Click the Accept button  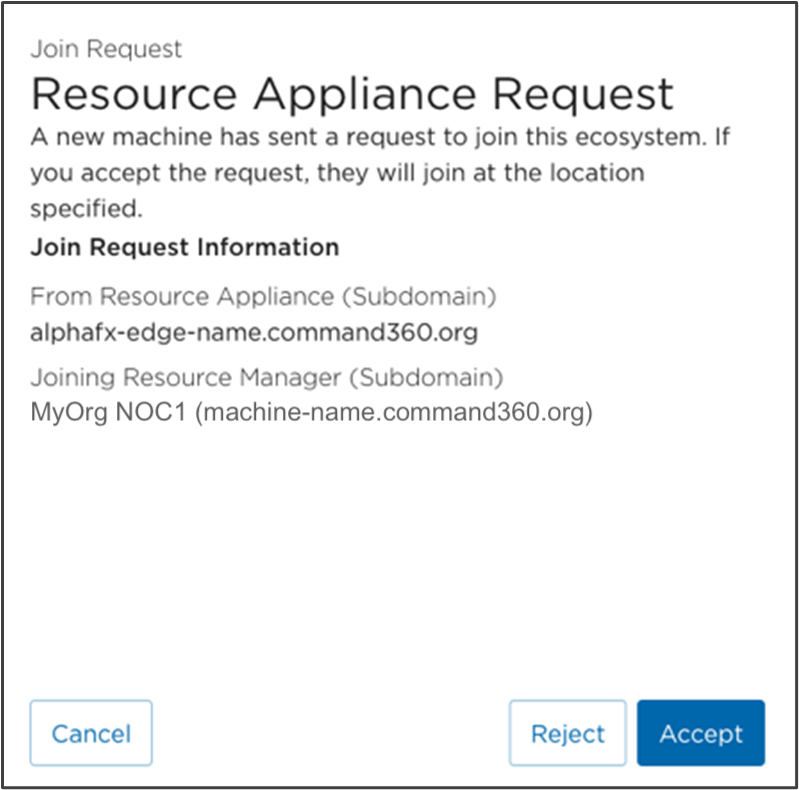(x=700, y=734)
